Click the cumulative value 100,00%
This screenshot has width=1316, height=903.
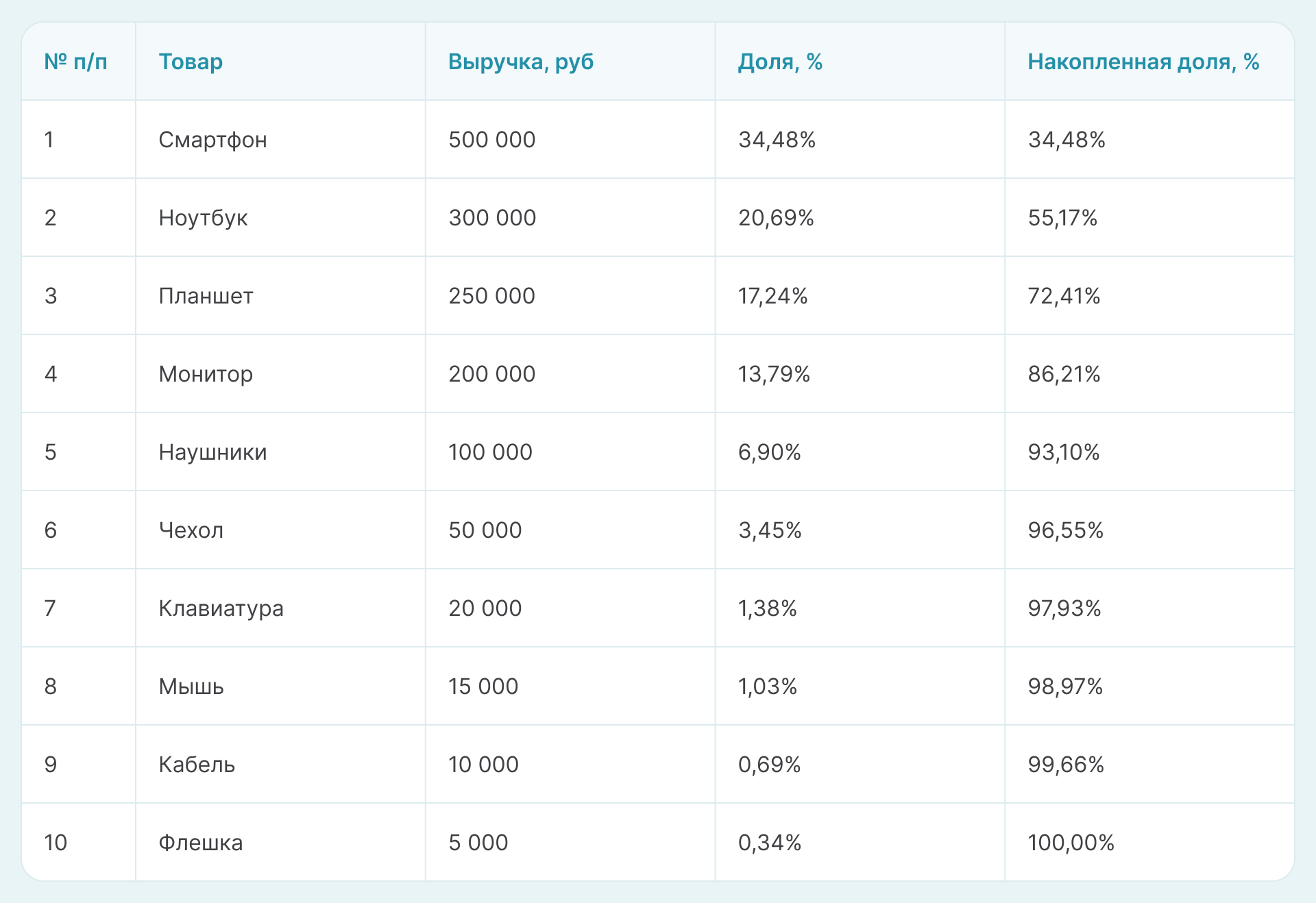(1071, 843)
